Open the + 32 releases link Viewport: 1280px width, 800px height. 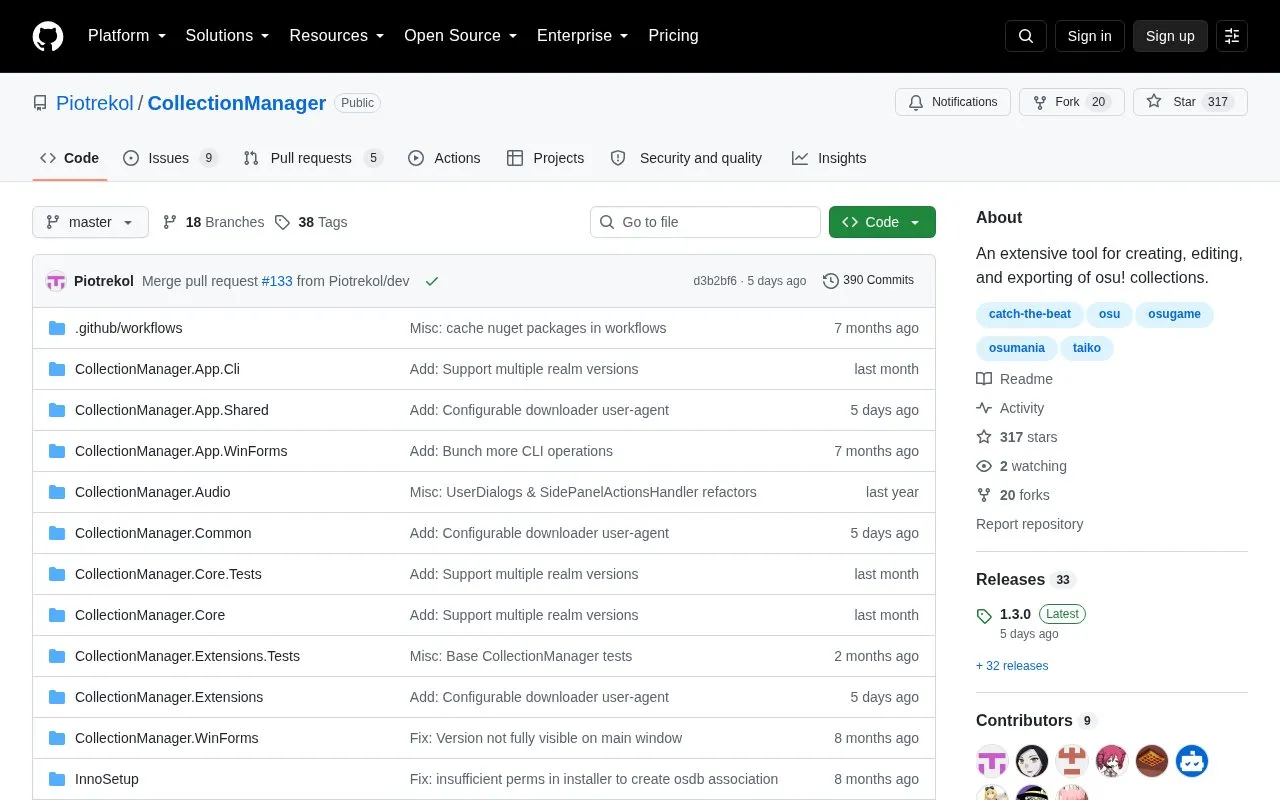click(1012, 666)
